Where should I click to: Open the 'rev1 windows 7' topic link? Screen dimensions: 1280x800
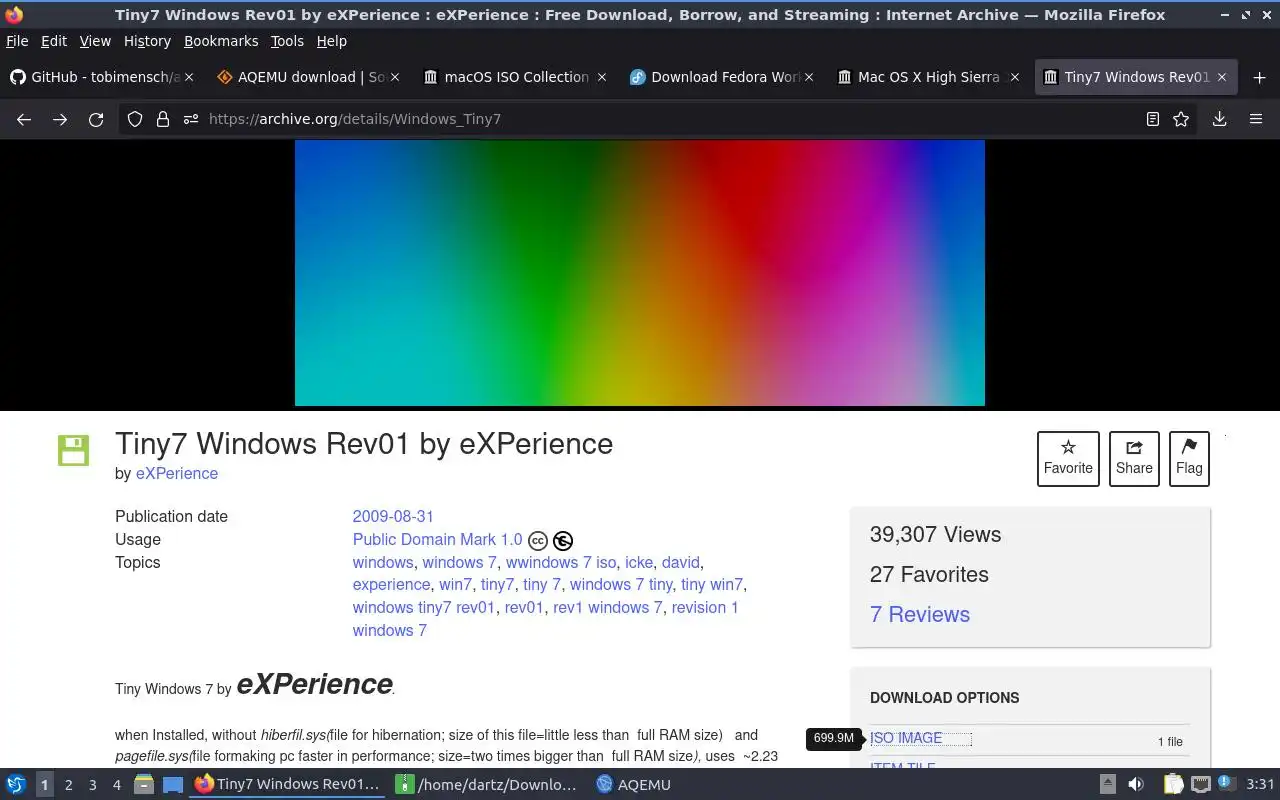coord(608,607)
